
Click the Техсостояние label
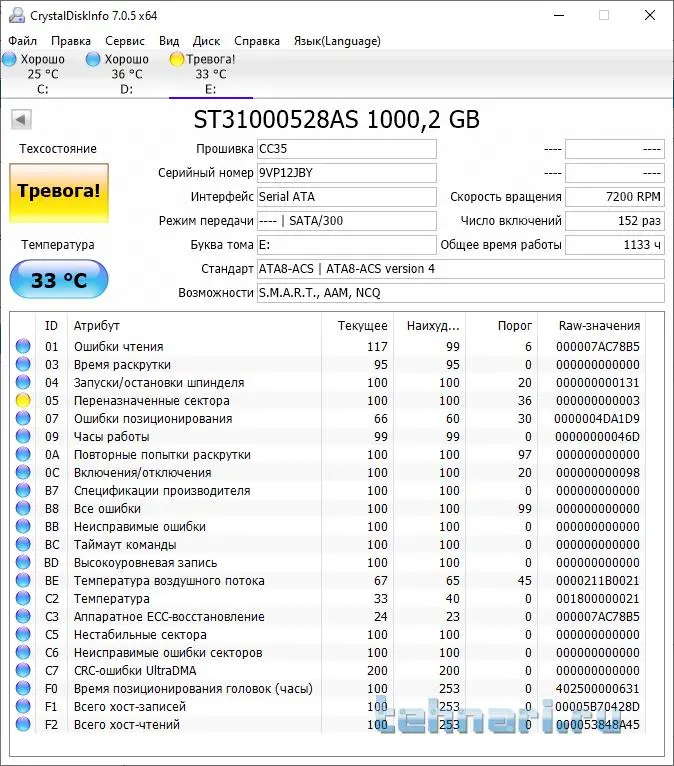(58, 149)
